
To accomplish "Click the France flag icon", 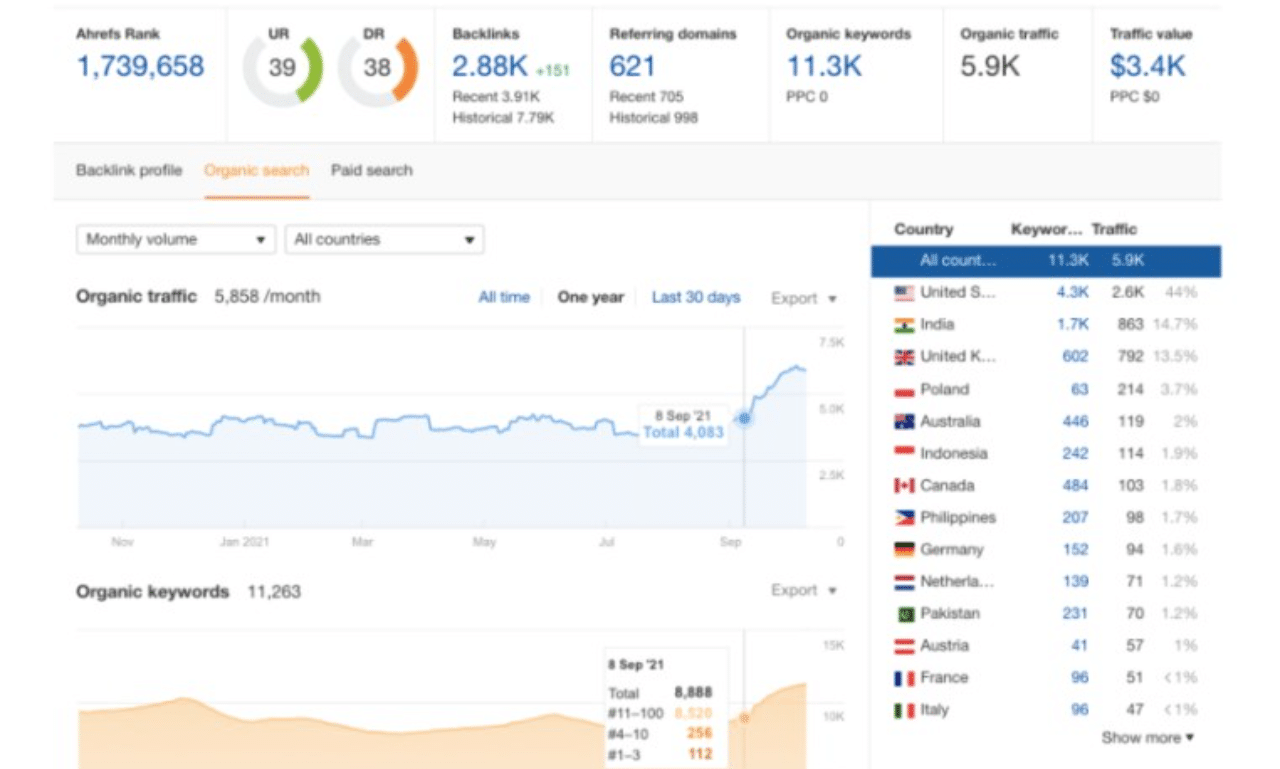I will pos(904,678).
